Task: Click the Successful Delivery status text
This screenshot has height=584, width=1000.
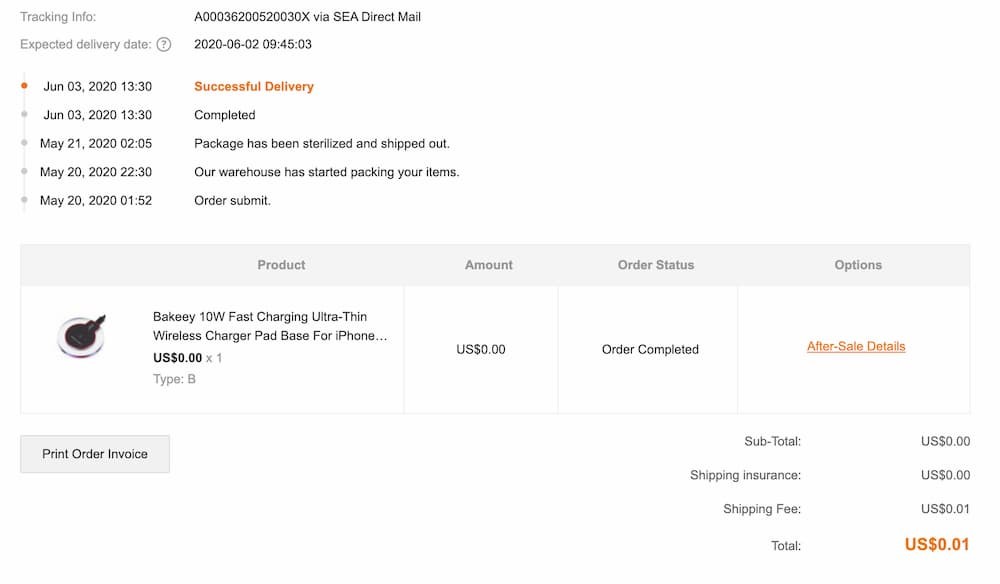Action: pos(254,86)
